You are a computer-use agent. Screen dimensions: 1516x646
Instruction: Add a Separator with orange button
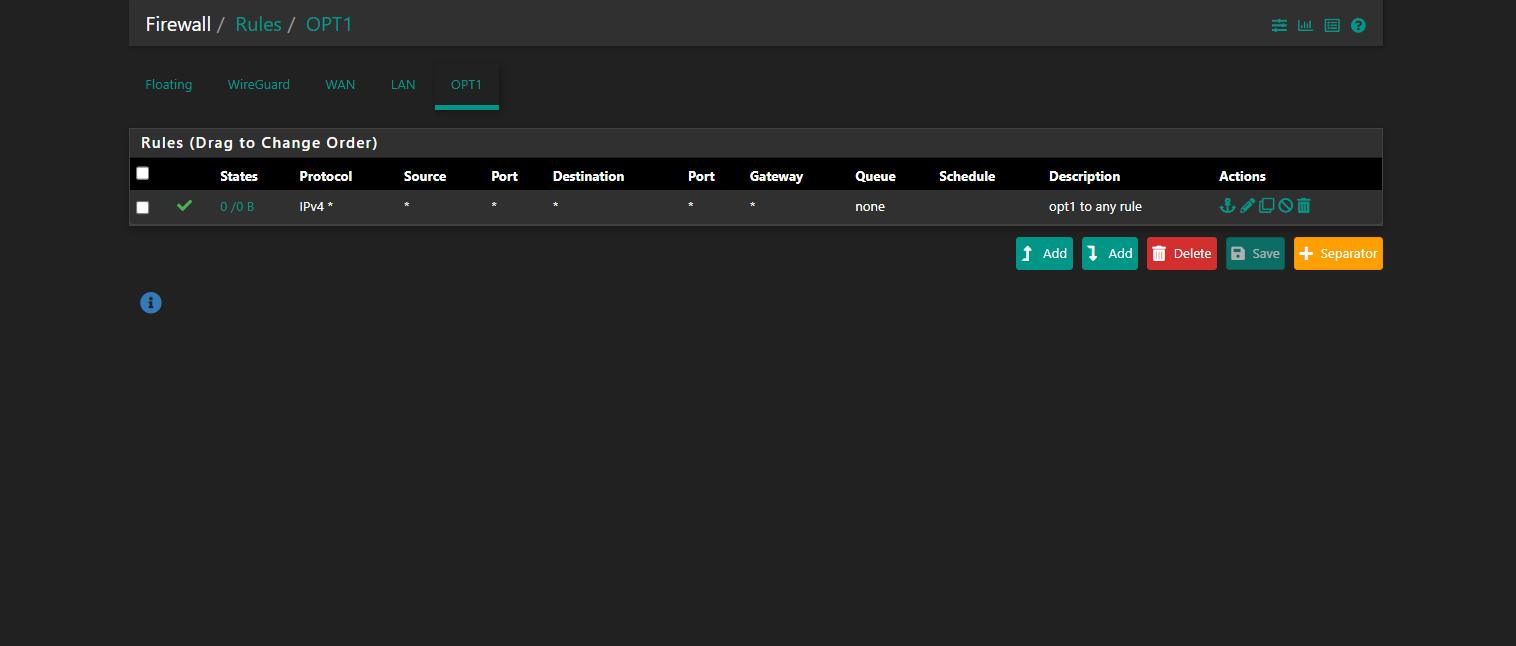click(x=1338, y=254)
